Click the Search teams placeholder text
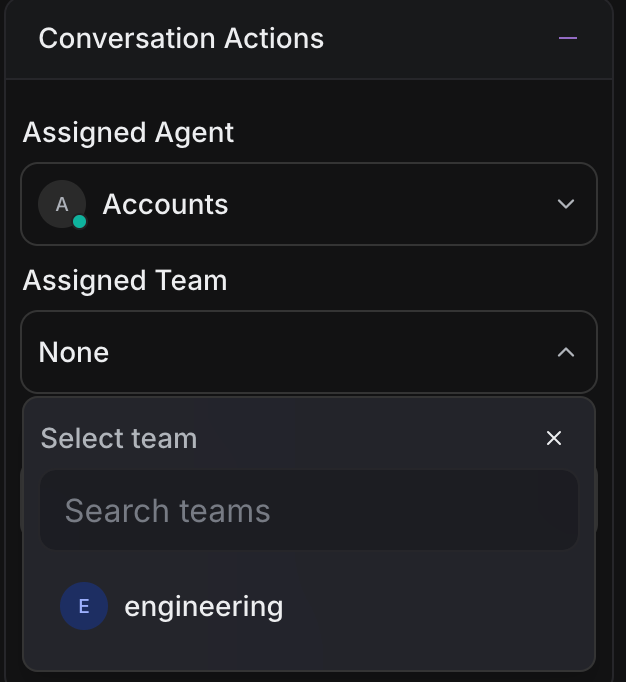Viewport: 626px width, 682px height. point(168,511)
